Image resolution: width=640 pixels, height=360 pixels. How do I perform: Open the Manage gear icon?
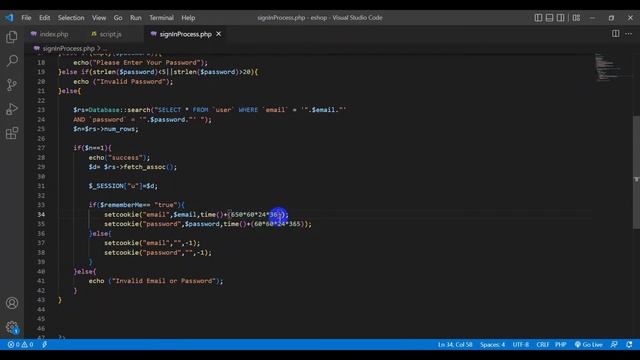click(12, 327)
